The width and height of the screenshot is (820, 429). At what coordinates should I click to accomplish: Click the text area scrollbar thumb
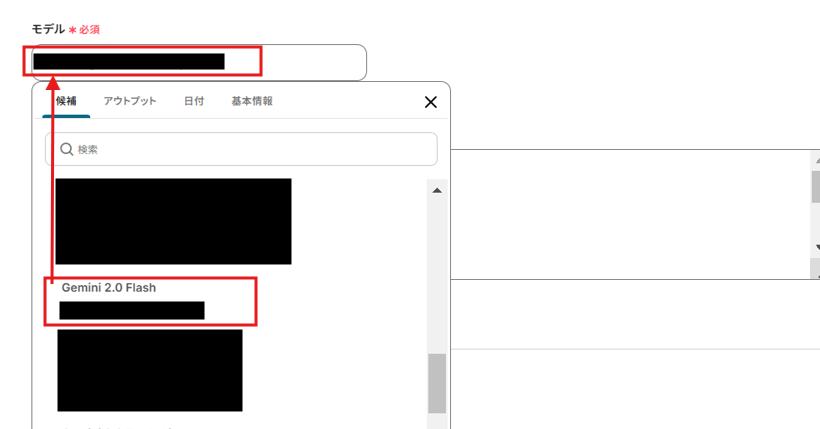[x=816, y=186]
